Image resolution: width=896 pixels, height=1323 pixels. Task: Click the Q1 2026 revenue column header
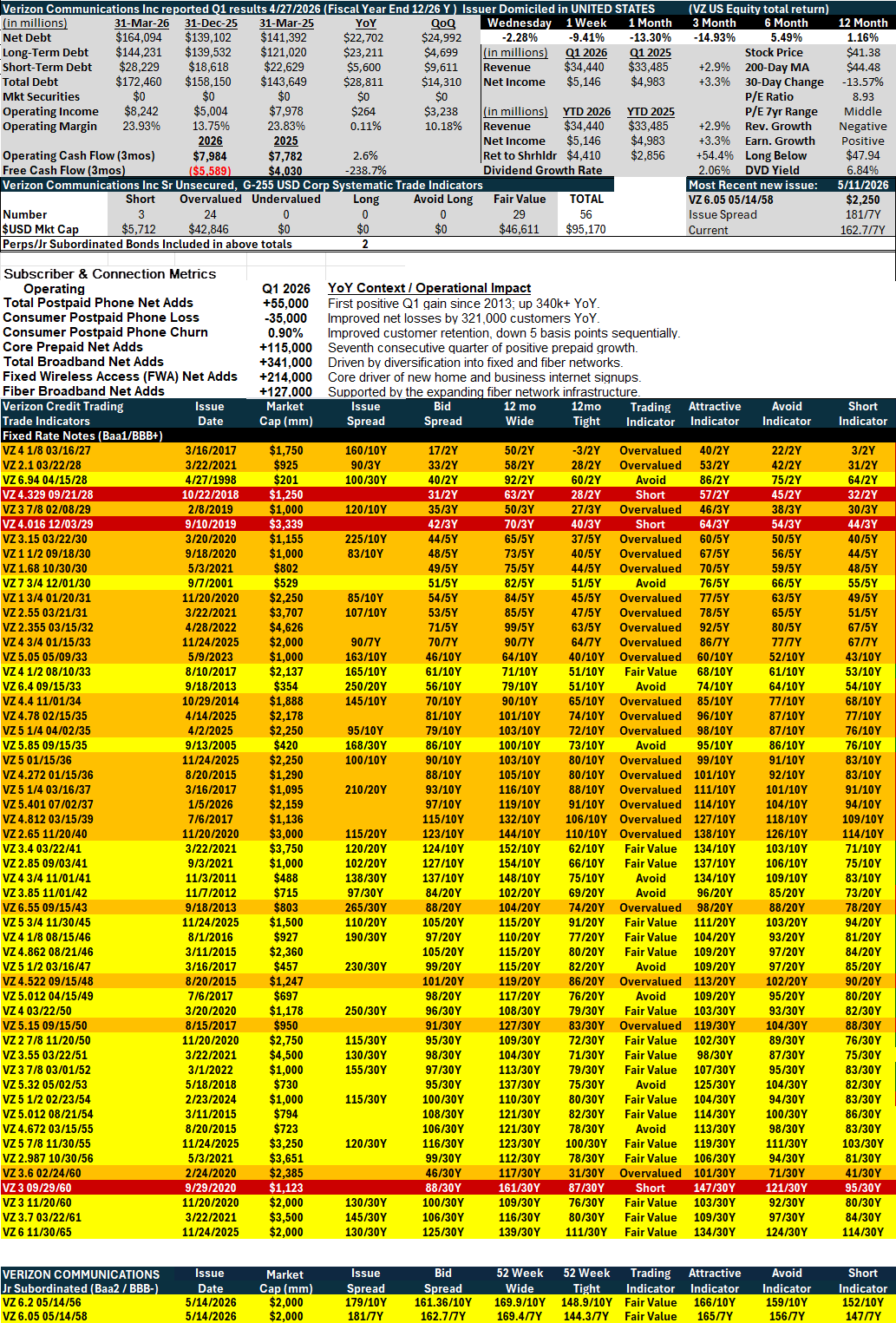[x=586, y=52]
